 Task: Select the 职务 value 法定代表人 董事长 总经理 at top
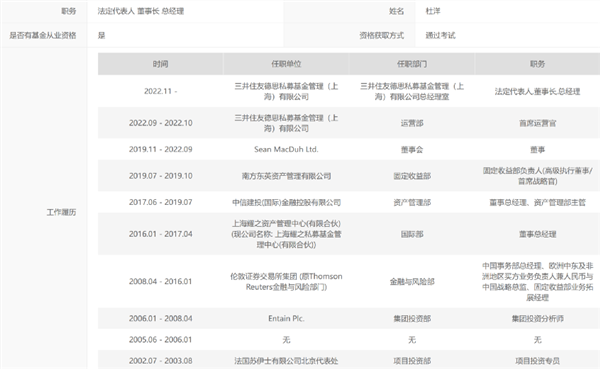[x=141, y=11]
